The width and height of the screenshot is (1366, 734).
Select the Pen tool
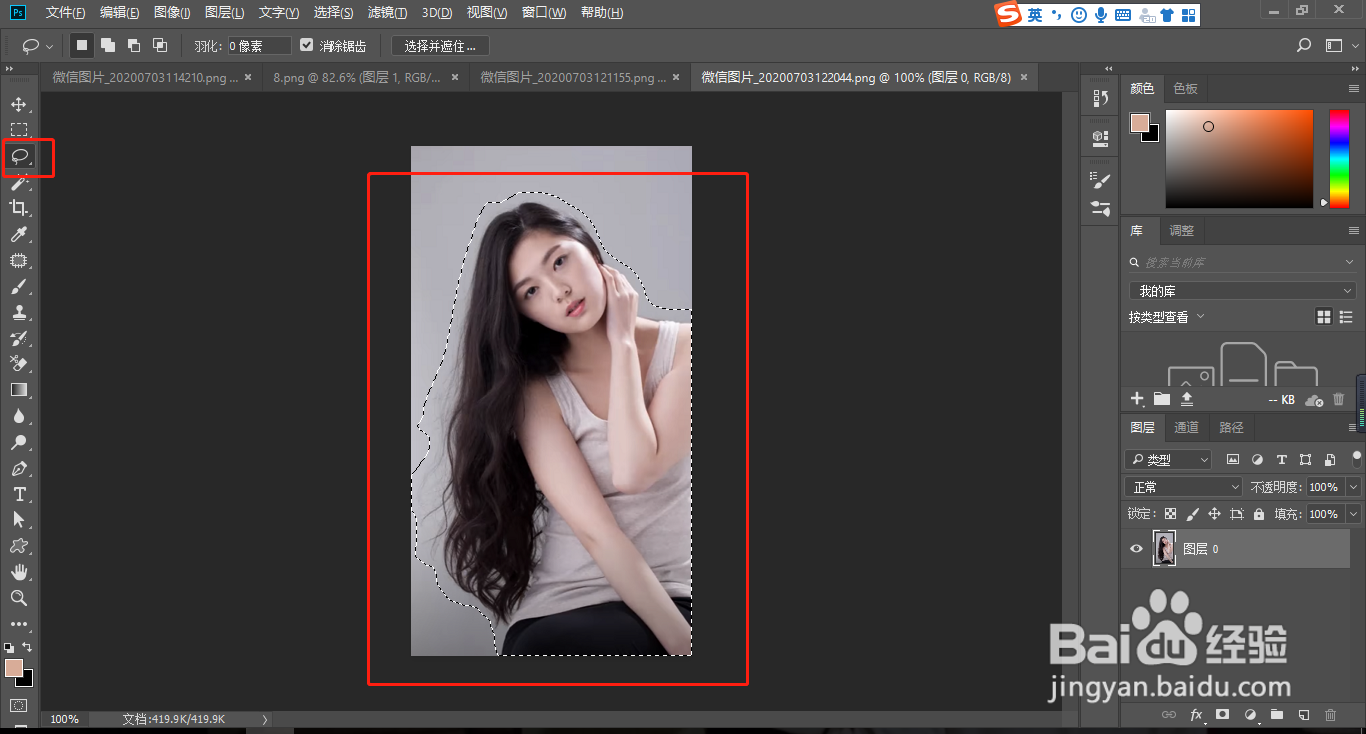[18, 468]
